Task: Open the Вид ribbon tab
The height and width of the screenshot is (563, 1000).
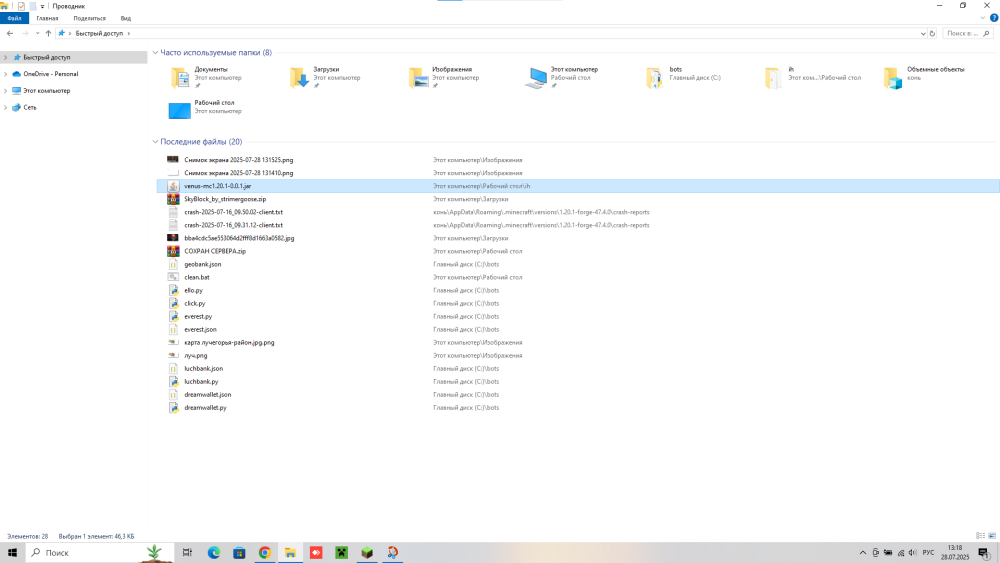Action: pyautogui.click(x=126, y=18)
